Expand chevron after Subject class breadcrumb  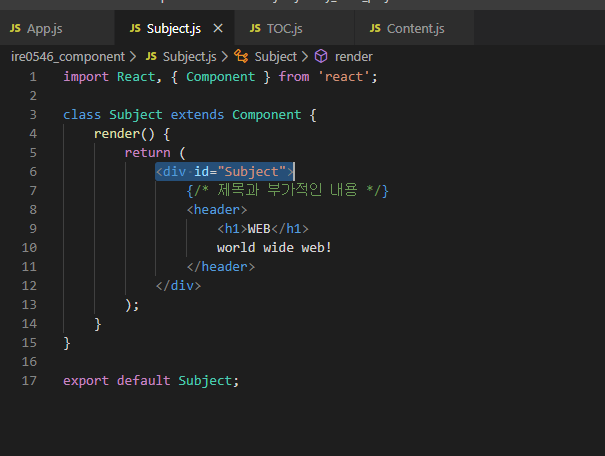305,57
